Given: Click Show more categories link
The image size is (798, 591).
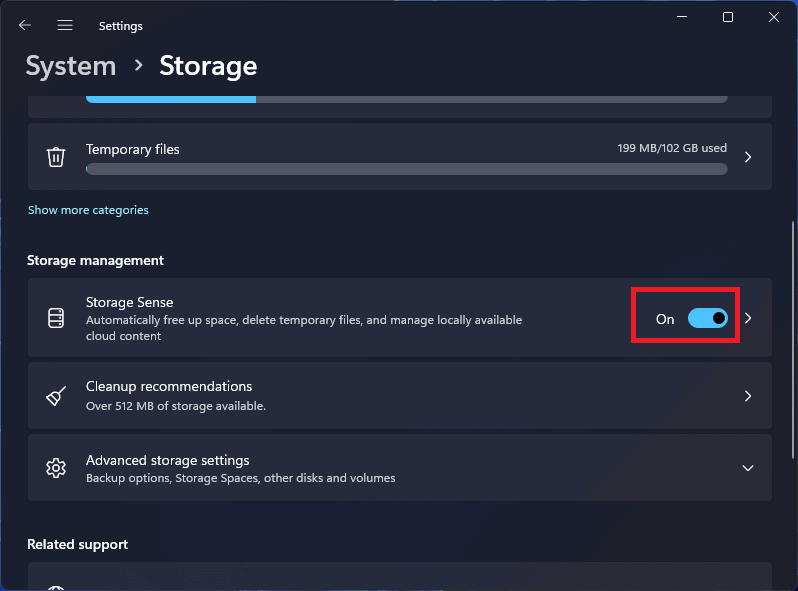Looking at the screenshot, I should pyautogui.click(x=88, y=210).
